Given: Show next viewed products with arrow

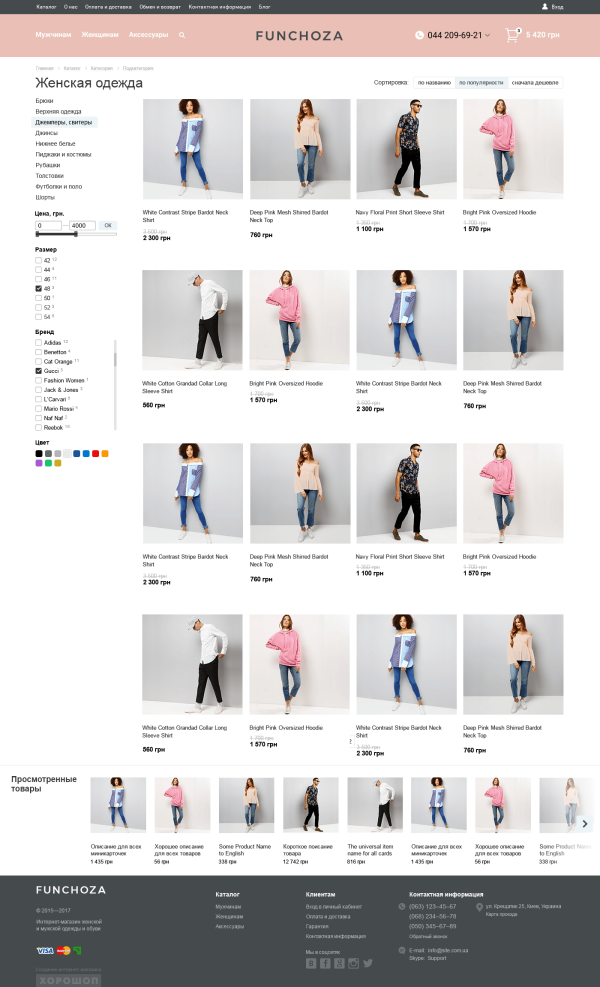Looking at the screenshot, I should (585, 823).
